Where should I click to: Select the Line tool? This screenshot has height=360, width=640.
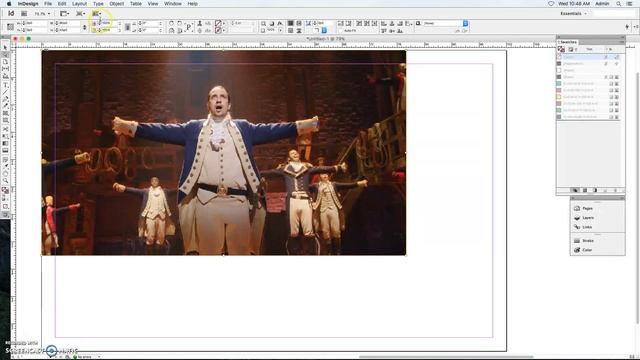(5, 92)
